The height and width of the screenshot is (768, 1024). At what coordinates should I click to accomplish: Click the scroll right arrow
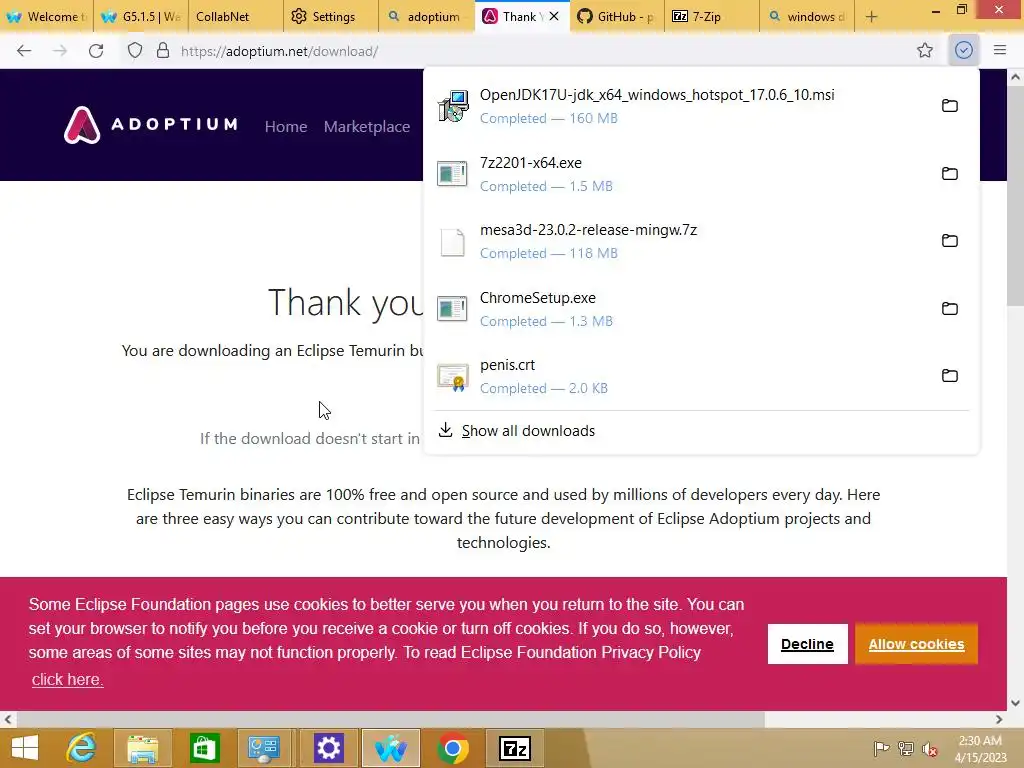pyautogui.click(x=999, y=720)
